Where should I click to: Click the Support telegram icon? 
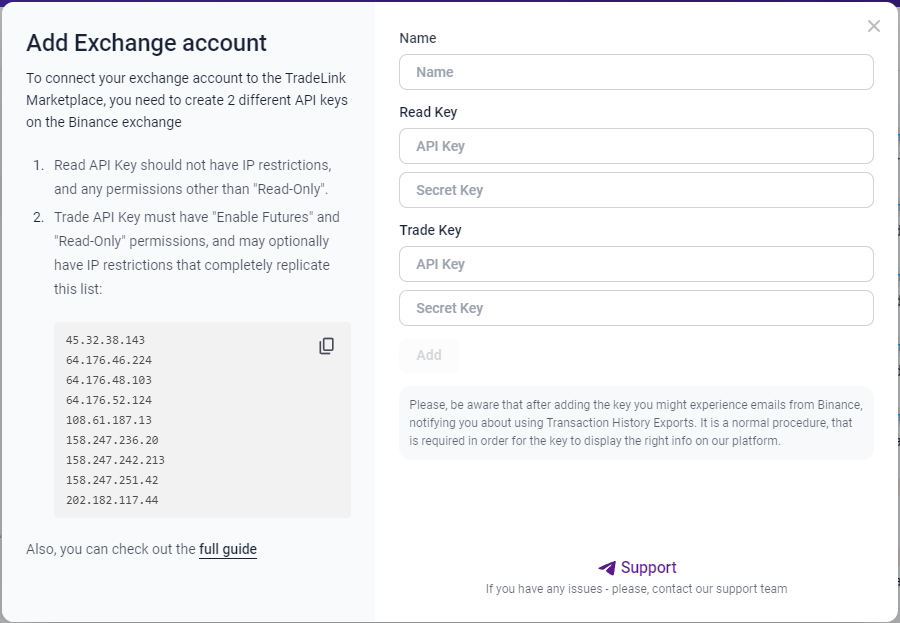pyautogui.click(x=607, y=568)
